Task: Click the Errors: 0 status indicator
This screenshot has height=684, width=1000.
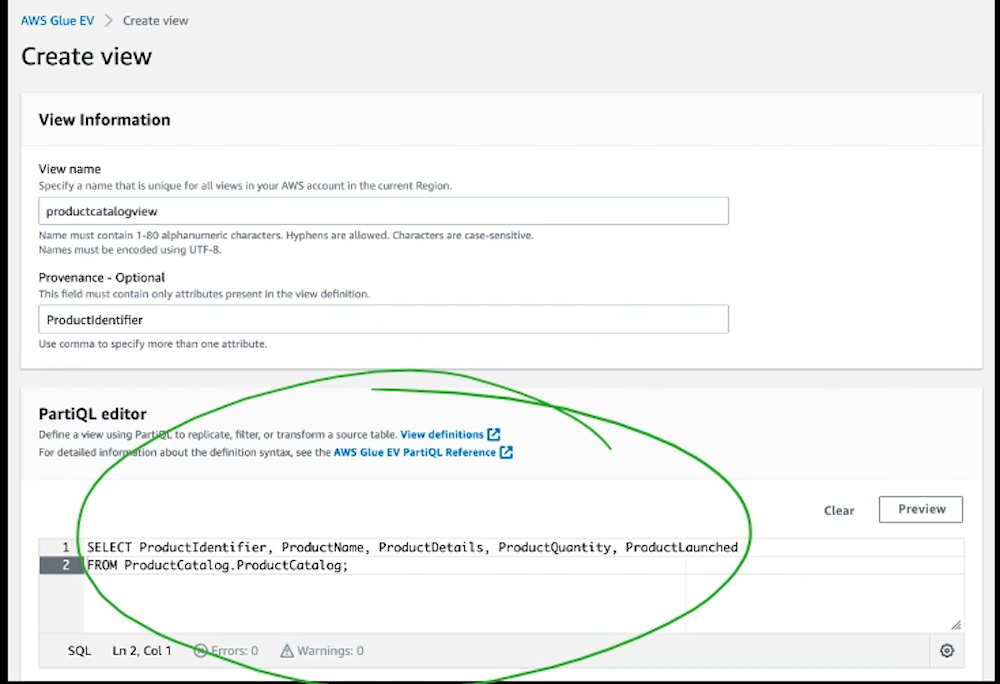Action: pos(226,651)
